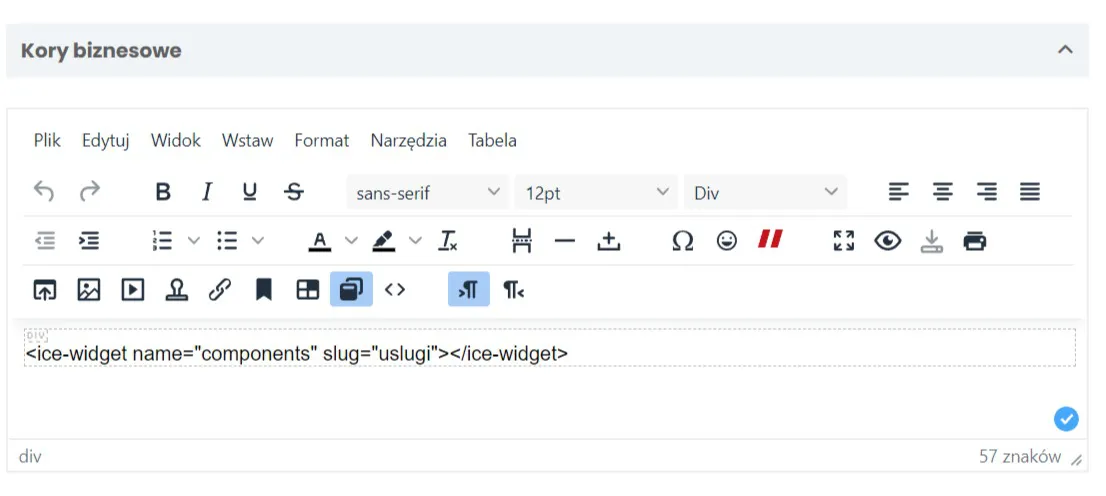Apply the background highlight color
Viewport: 1106px width, 496px height.
tap(384, 241)
